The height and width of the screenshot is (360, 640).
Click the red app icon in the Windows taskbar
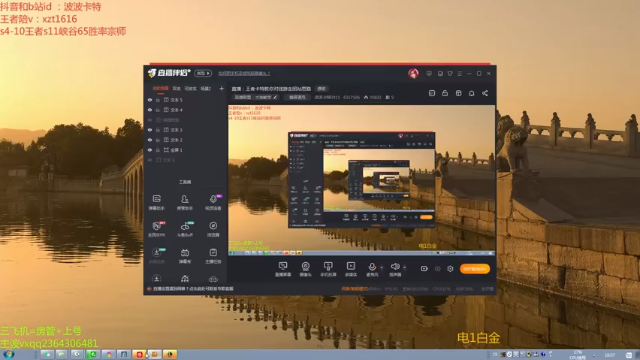pyautogui.click(x=139, y=354)
